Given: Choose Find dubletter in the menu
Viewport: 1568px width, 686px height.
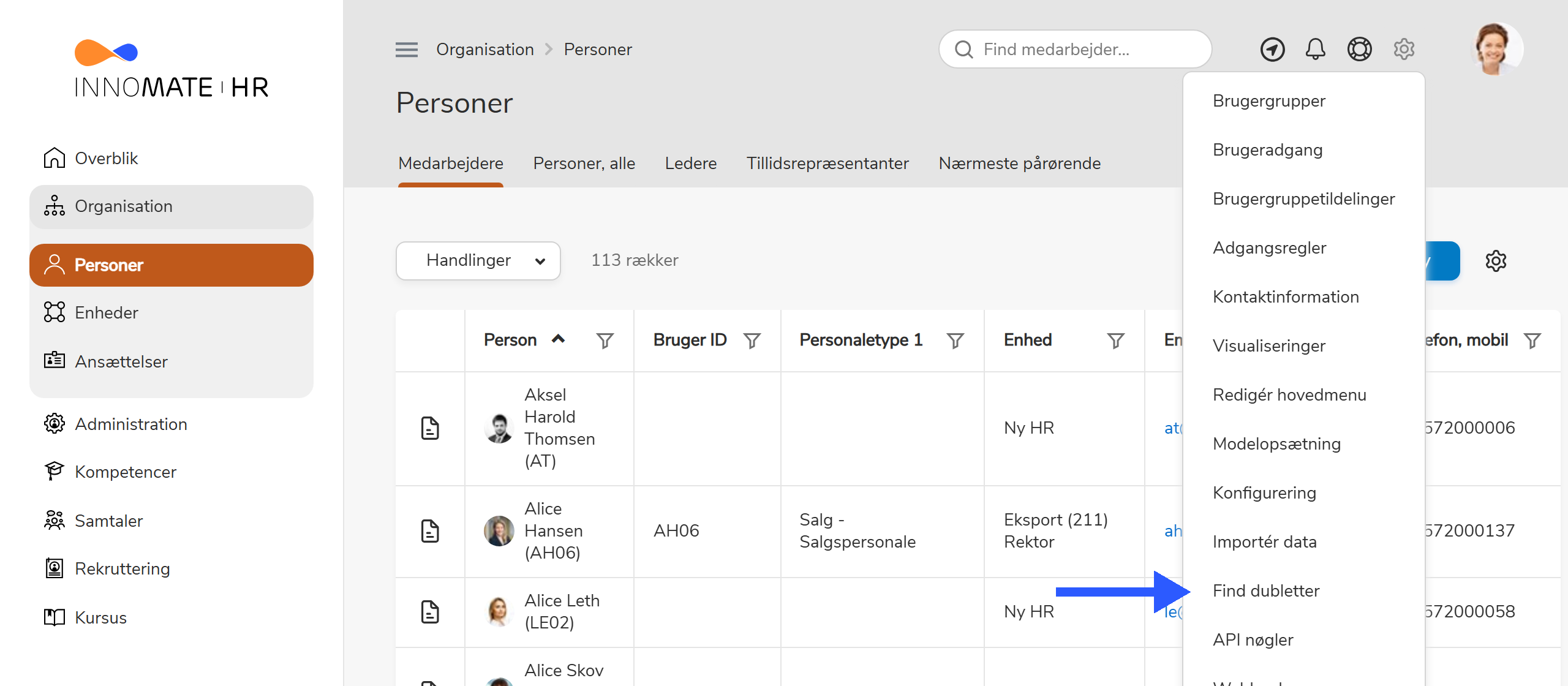Looking at the screenshot, I should click(1267, 591).
